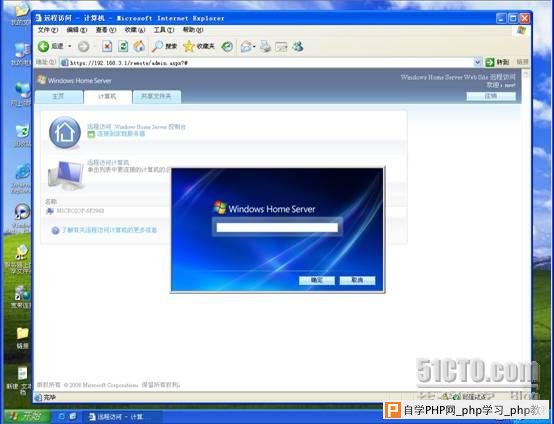Click the Search toolbar button
554x424 pixels.
pos(164,46)
